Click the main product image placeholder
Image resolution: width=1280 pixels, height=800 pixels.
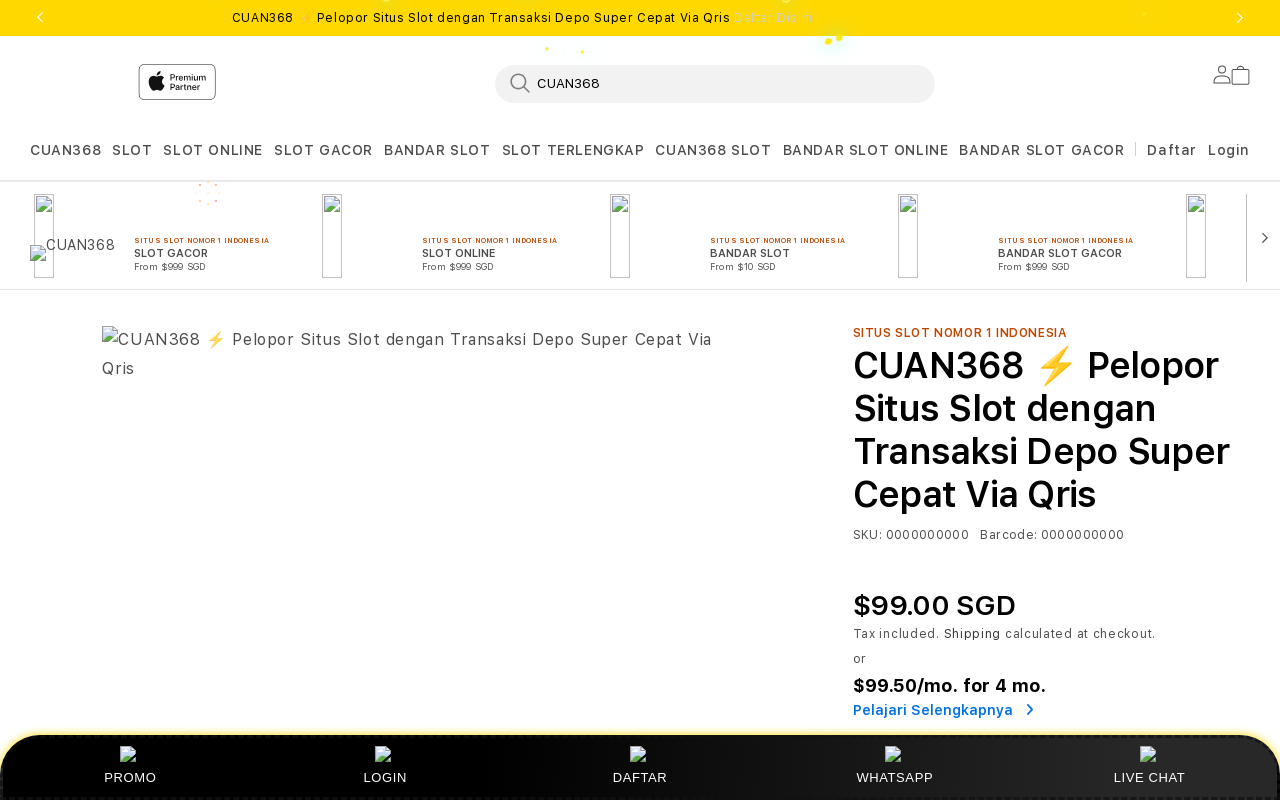tap(410, 353)
